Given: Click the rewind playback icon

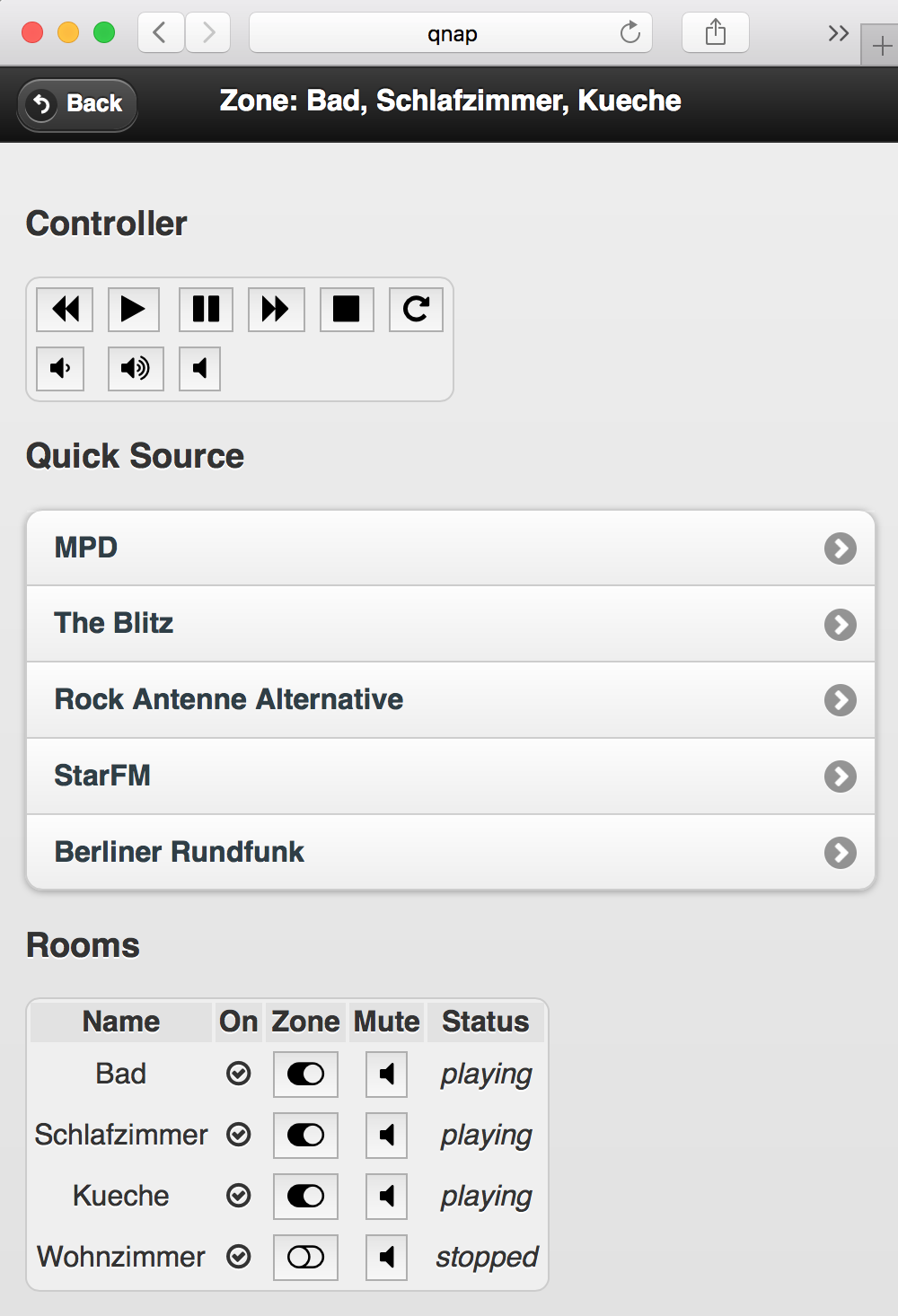Looking at the screenshot, I should click(65, 310).
